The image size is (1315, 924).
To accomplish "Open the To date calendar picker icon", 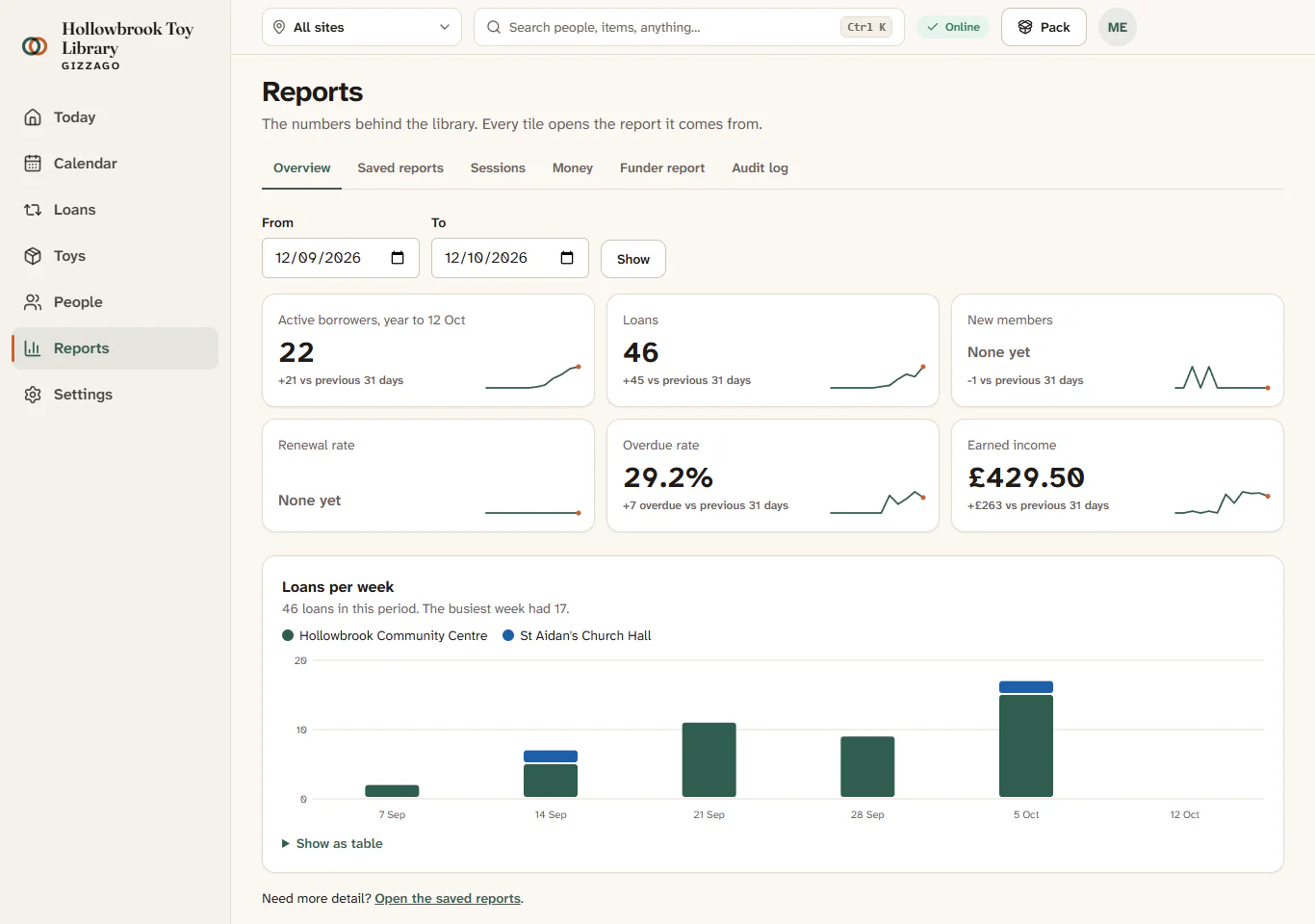I will (567, 258).
